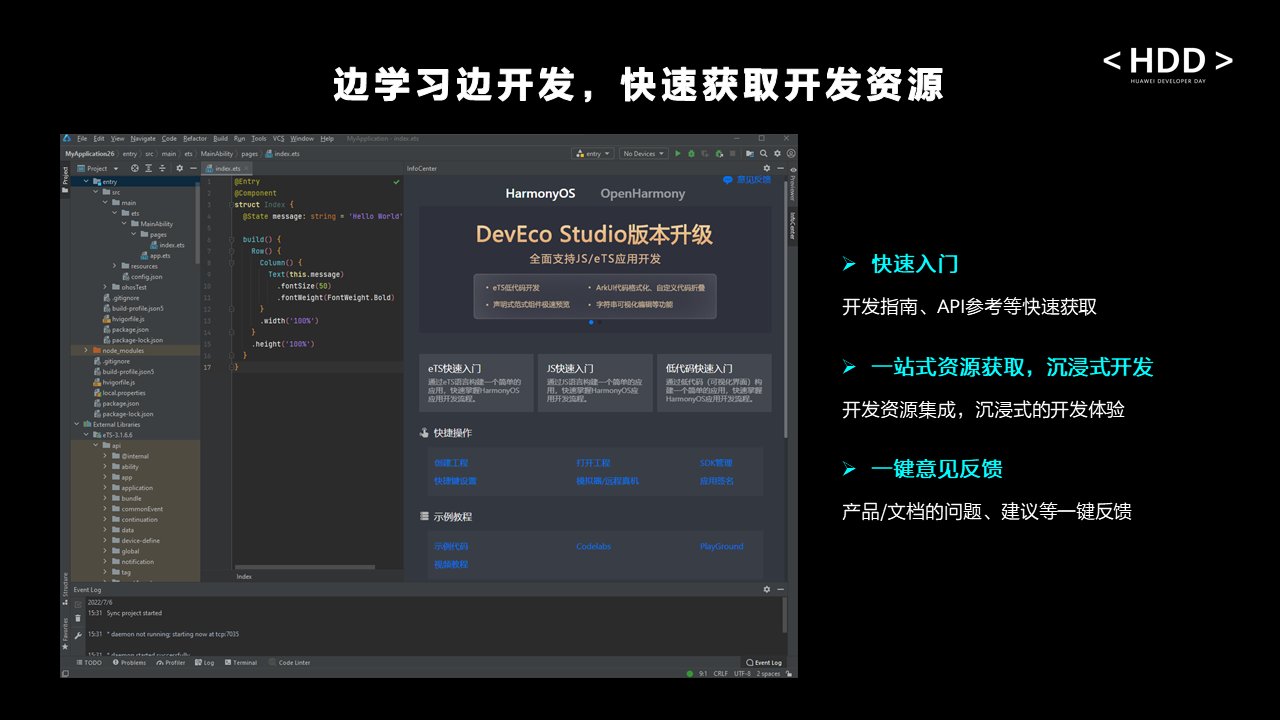Open the Build menu
This screenshot has height=720, width=1280.
pos(220,138)
